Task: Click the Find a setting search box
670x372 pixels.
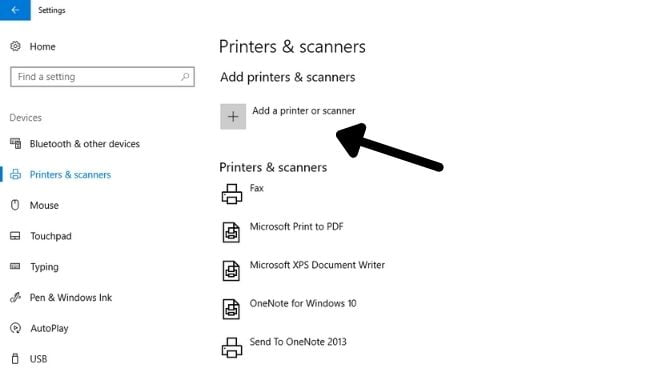Action: click(x=103, y=77)
